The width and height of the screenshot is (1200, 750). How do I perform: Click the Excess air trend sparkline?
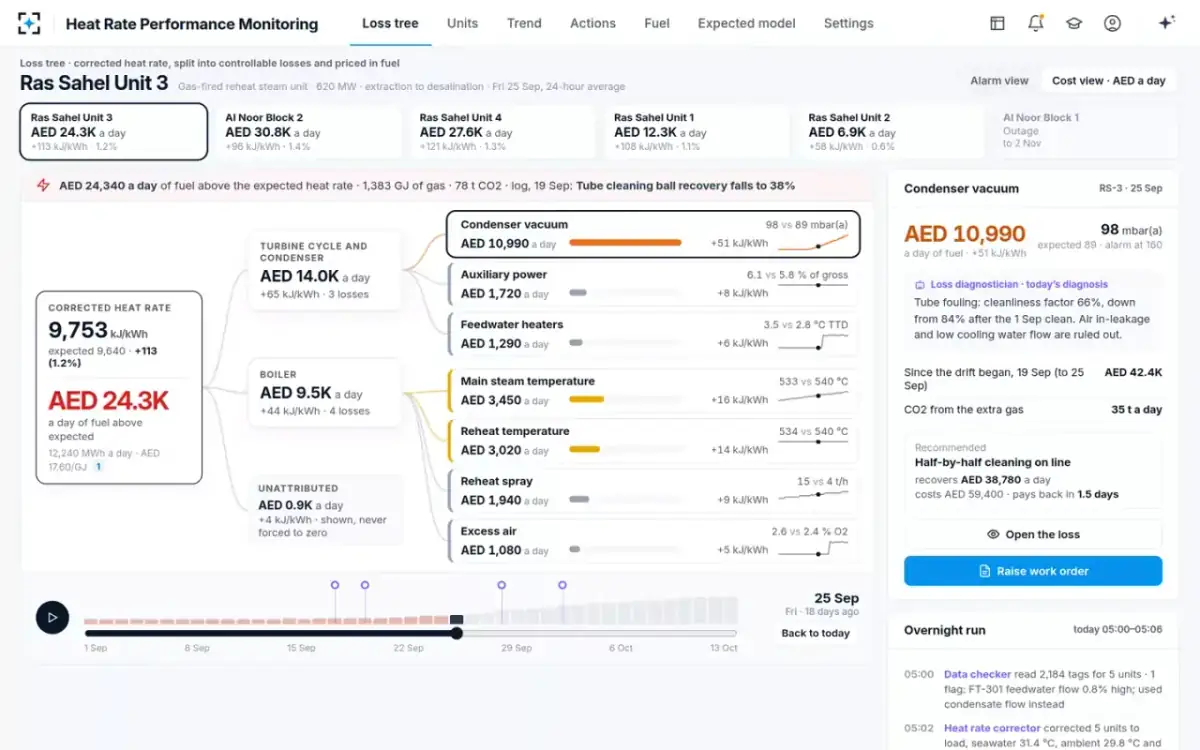coord(813,550)
